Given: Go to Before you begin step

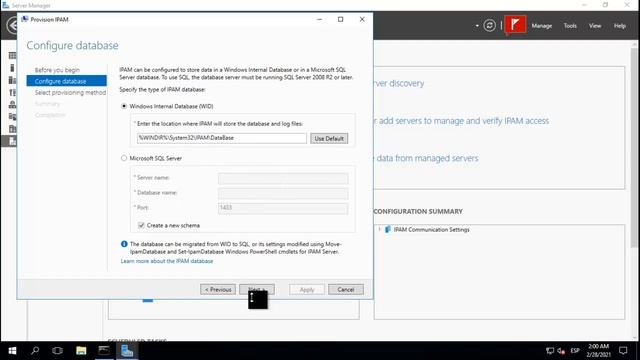Looking at the screenshot, I should [x=57, y=70].
